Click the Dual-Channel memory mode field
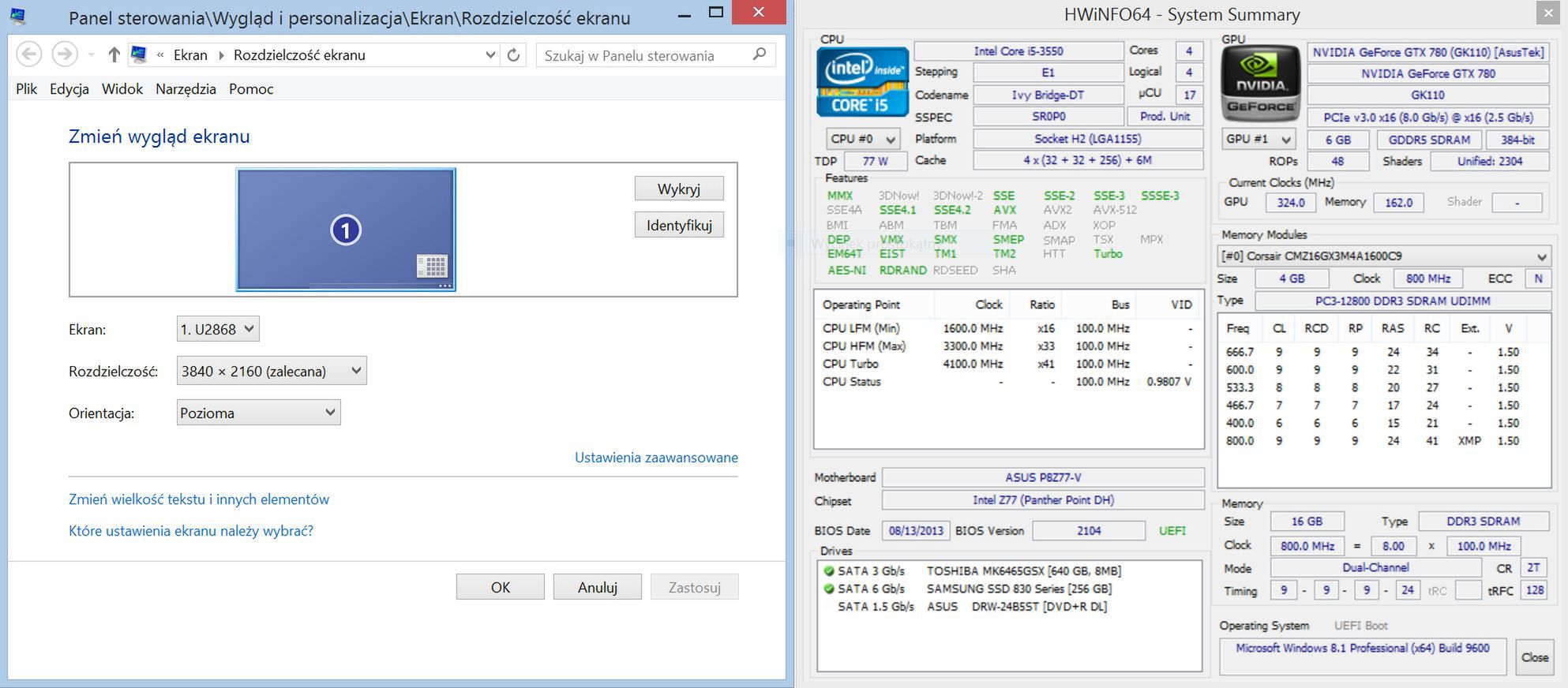This screenshot has height=688, width=1568. click(x=1375, y=567)
